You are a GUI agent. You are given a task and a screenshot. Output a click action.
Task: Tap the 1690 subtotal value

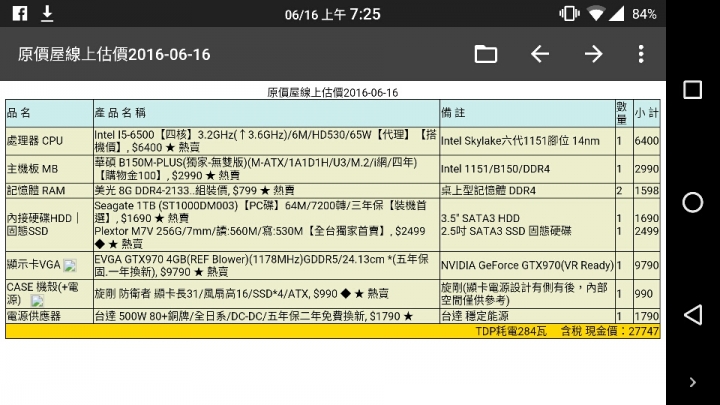click(647, 218)
